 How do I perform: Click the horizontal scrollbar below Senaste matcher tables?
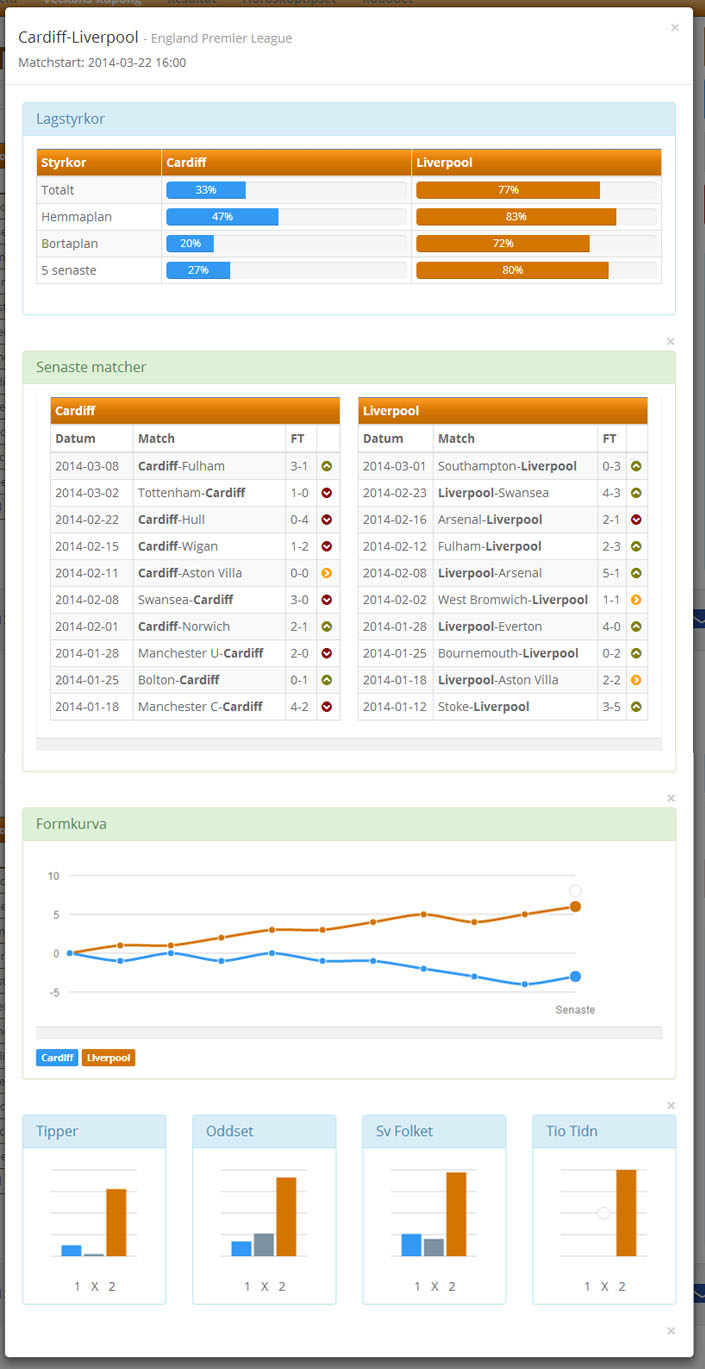[x=349, y=744]
